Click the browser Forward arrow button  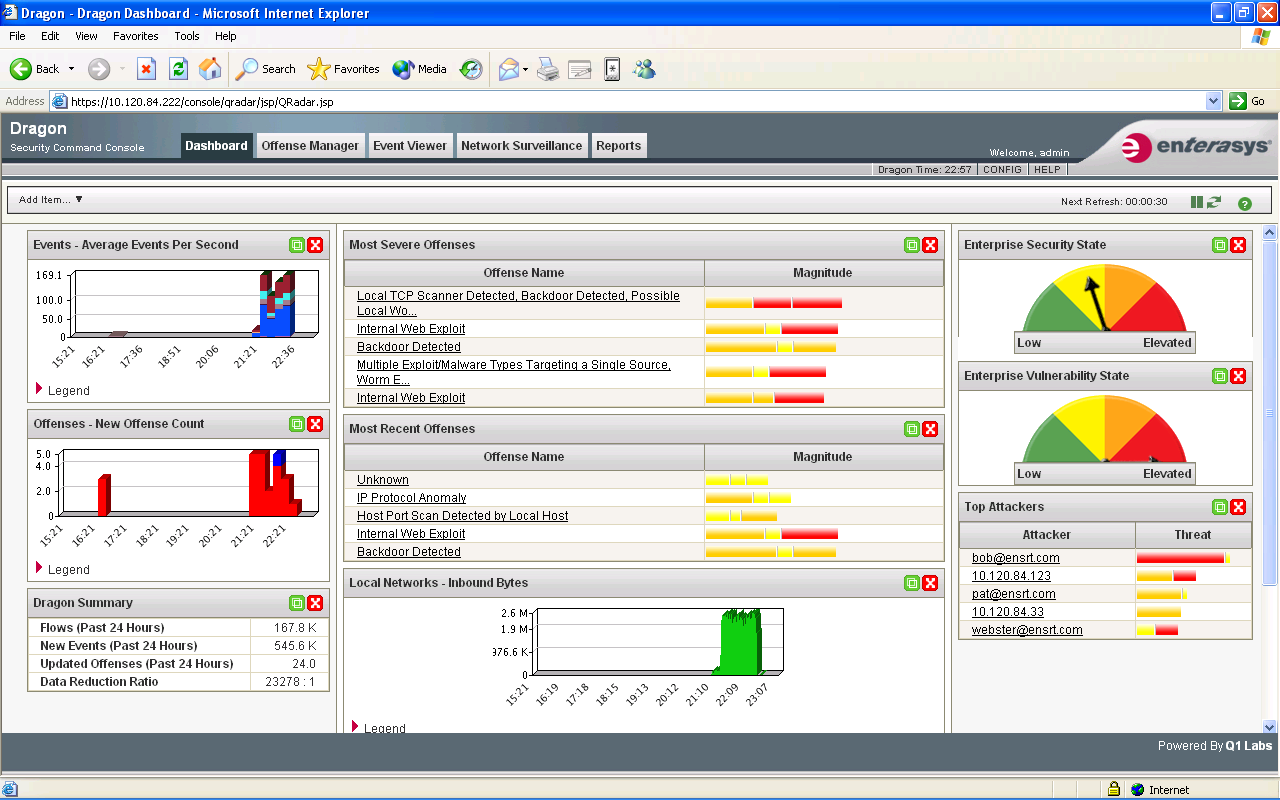pyautogui.click(x=99, y=69)
